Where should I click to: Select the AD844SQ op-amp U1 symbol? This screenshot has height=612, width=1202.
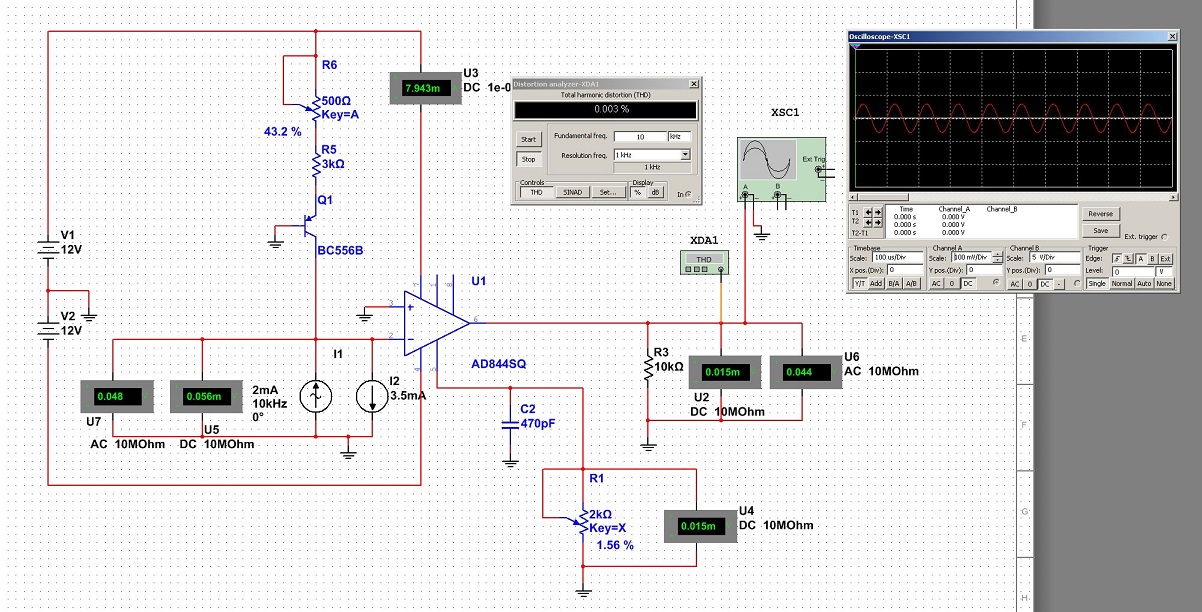[436, 322]
